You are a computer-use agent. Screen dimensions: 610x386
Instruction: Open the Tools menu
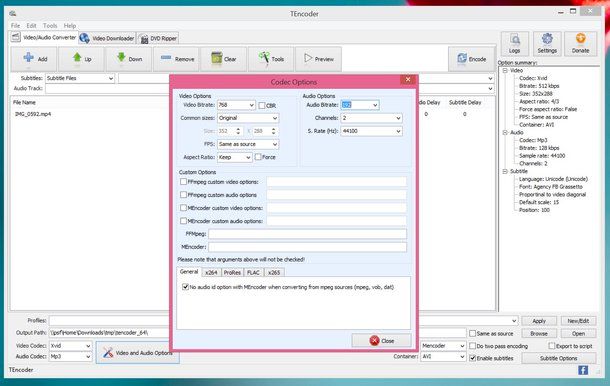point(50,26)
